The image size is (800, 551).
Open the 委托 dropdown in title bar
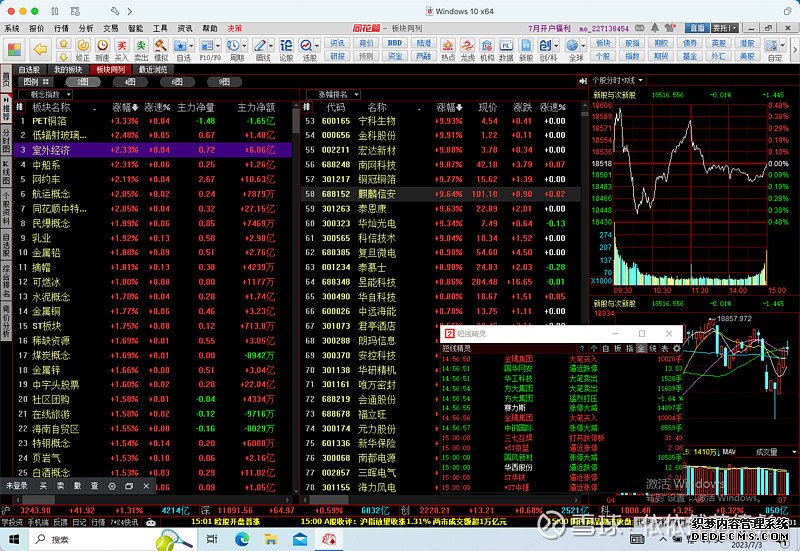725,28
